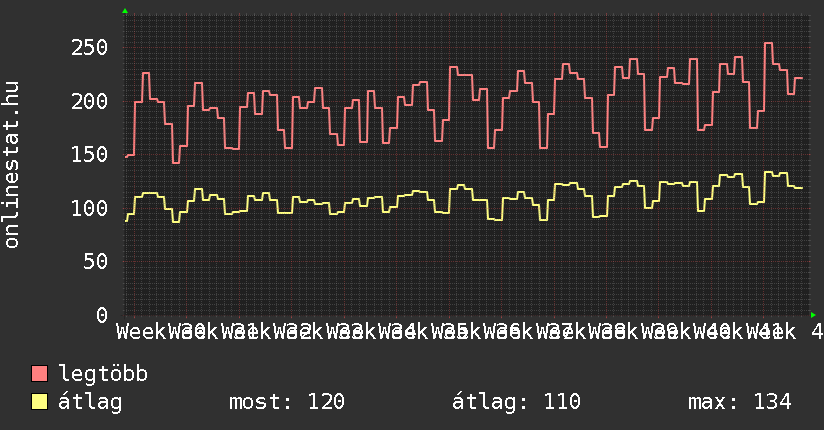Click the 0 y-axis label
This screenshot has width=824, height=430.
pos(101,315)
